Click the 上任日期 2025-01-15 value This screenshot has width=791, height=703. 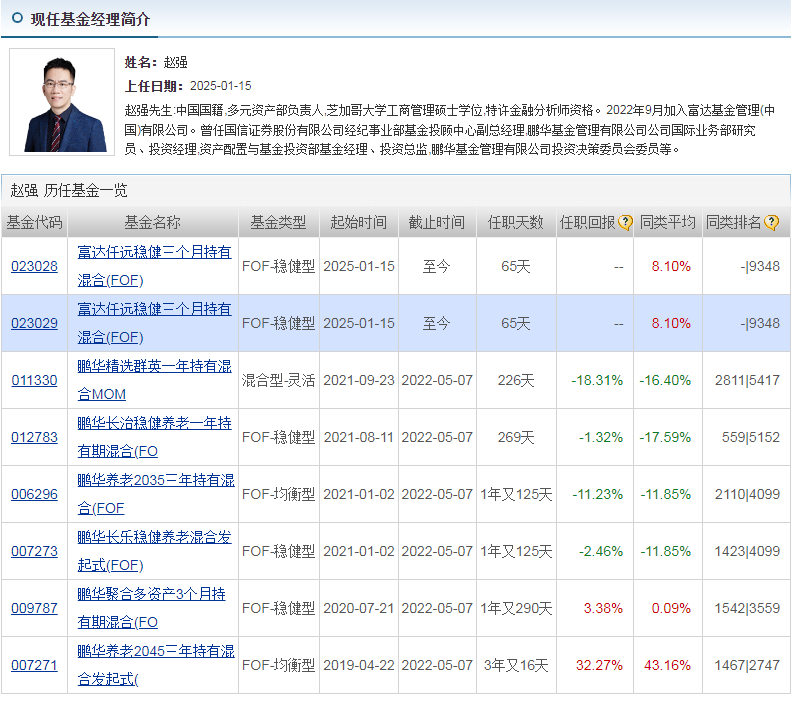220,86
